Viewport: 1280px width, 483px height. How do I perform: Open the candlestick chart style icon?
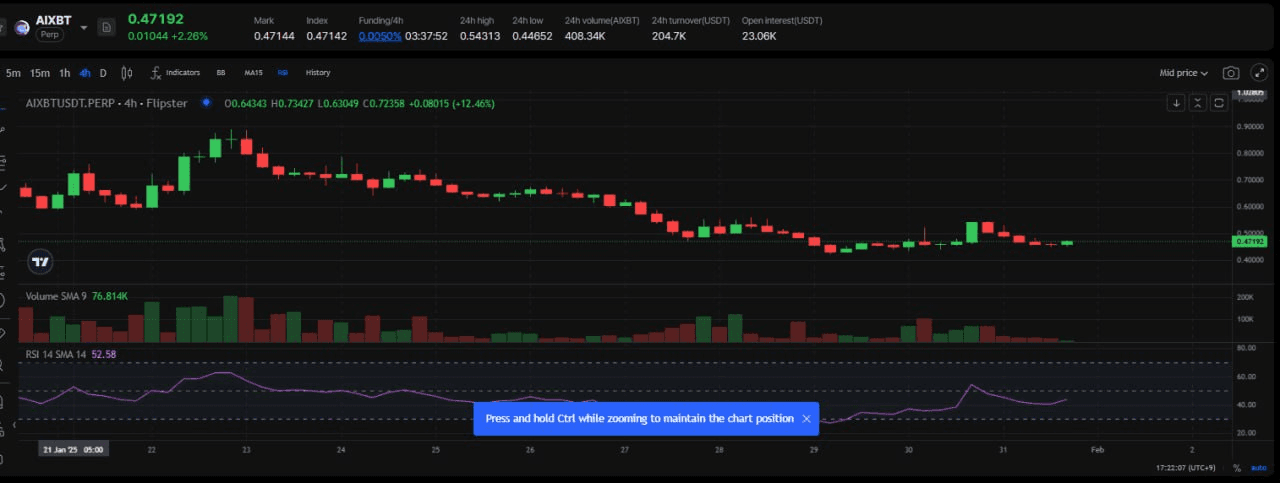(x=126, y=73)
